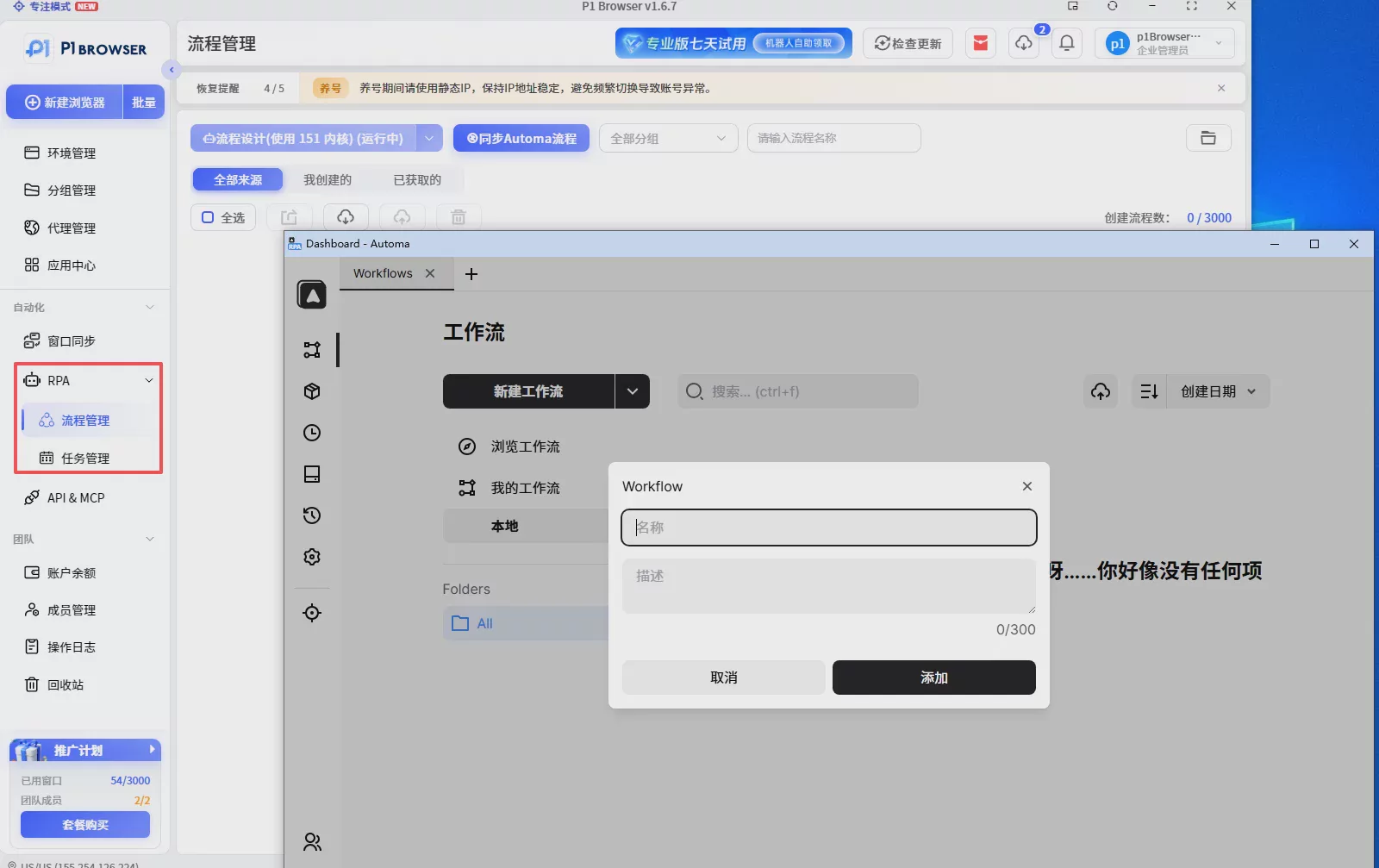
Task: Open the Automa logs history icon
Action: pos(312,515)
